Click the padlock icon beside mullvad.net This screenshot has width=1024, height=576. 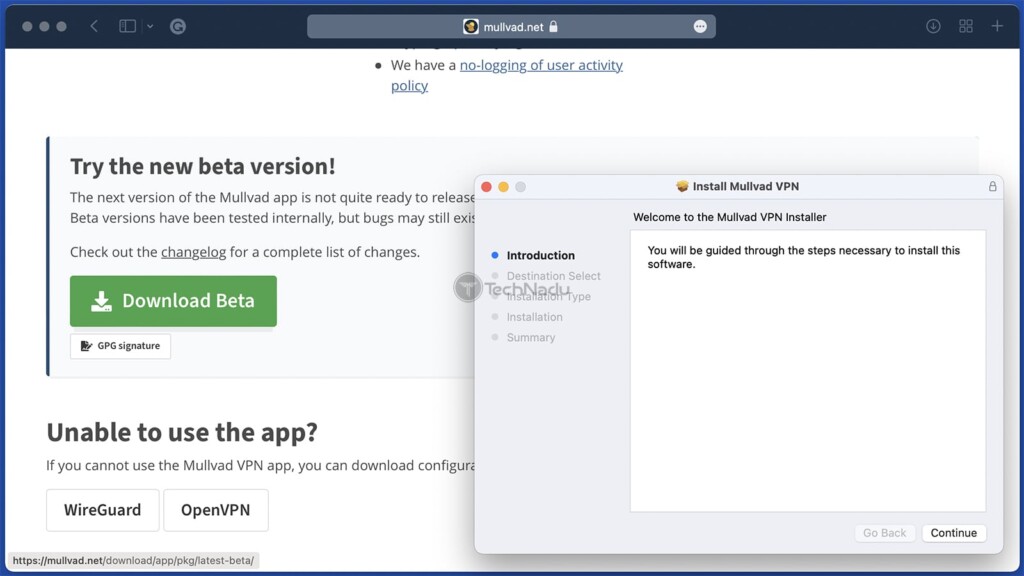point(553,27)
